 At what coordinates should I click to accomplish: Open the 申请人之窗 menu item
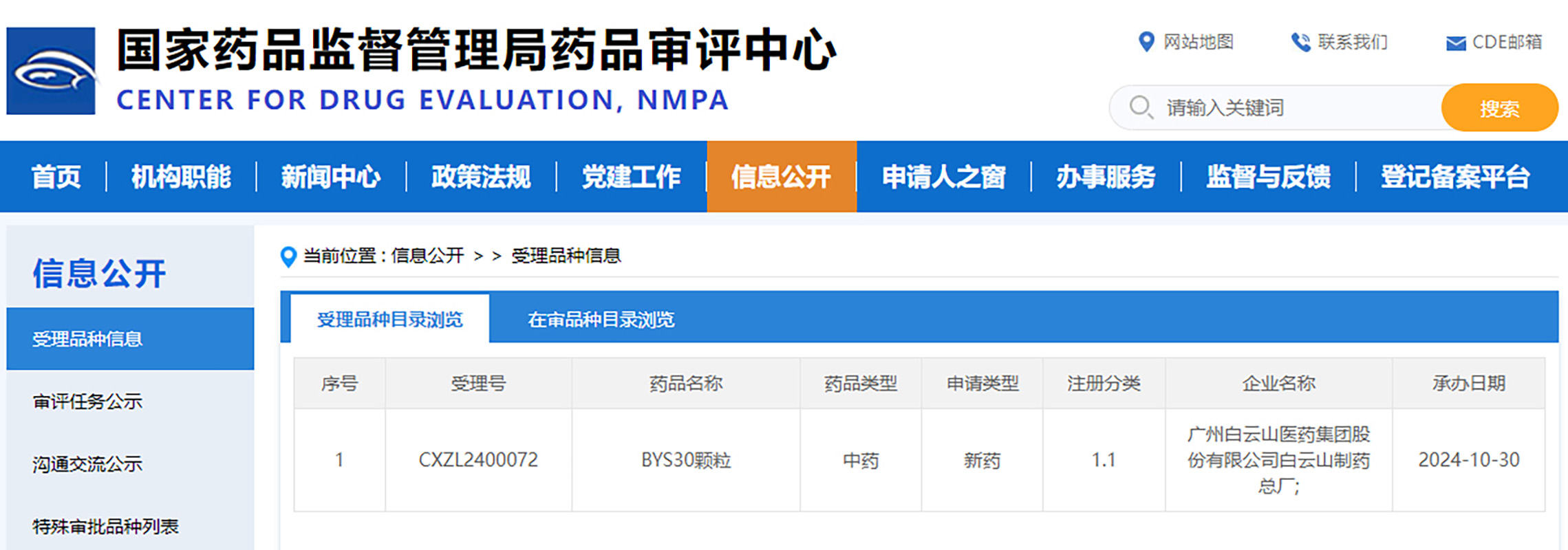tap(943, 177)
